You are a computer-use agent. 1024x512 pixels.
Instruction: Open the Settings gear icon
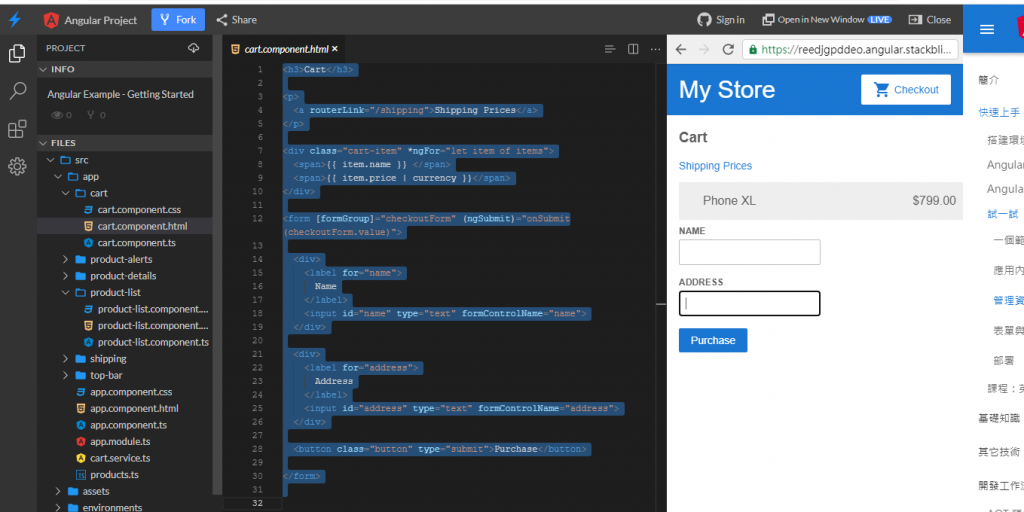click(17, 167)
